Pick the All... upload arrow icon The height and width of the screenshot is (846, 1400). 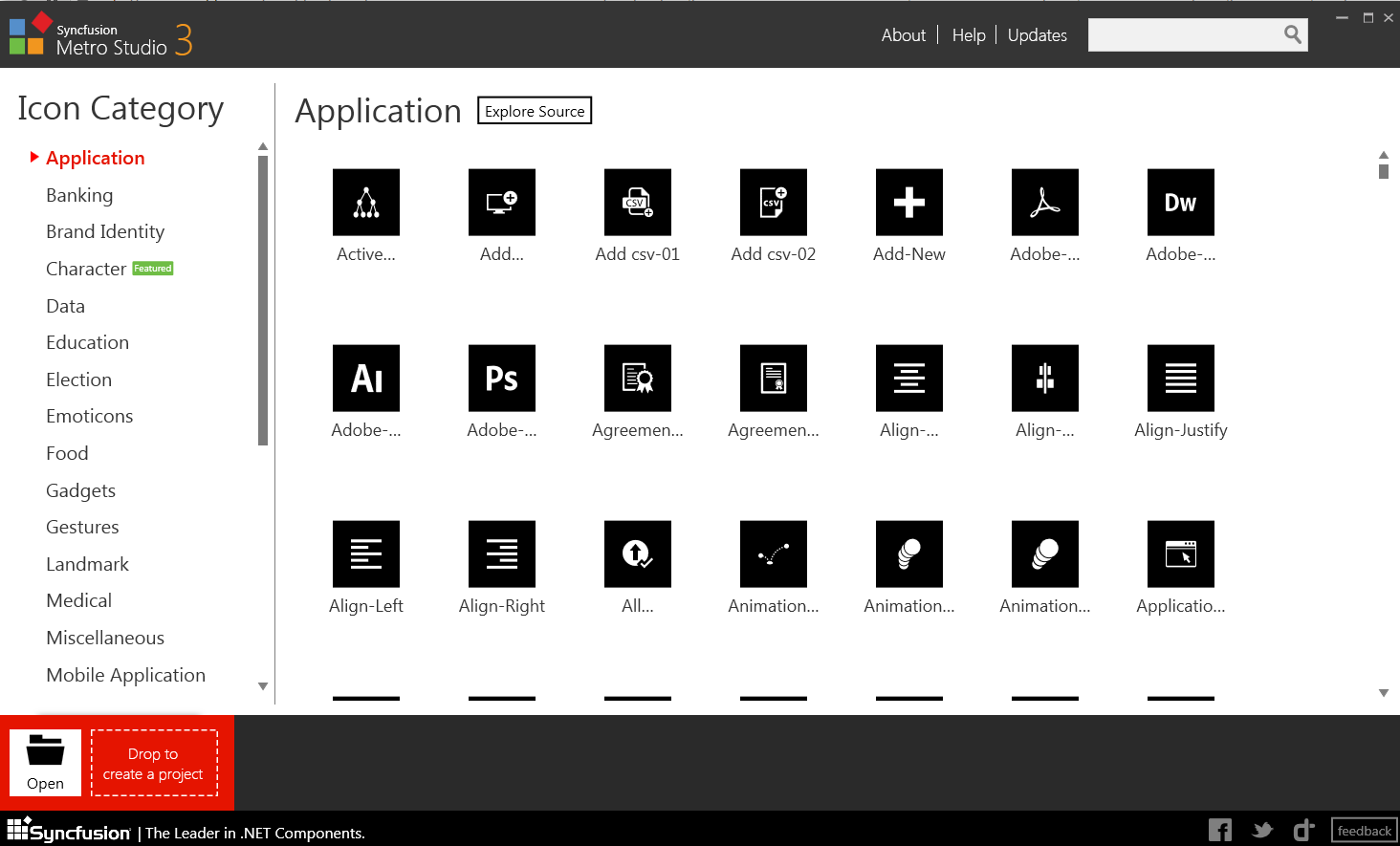[638, 554]
